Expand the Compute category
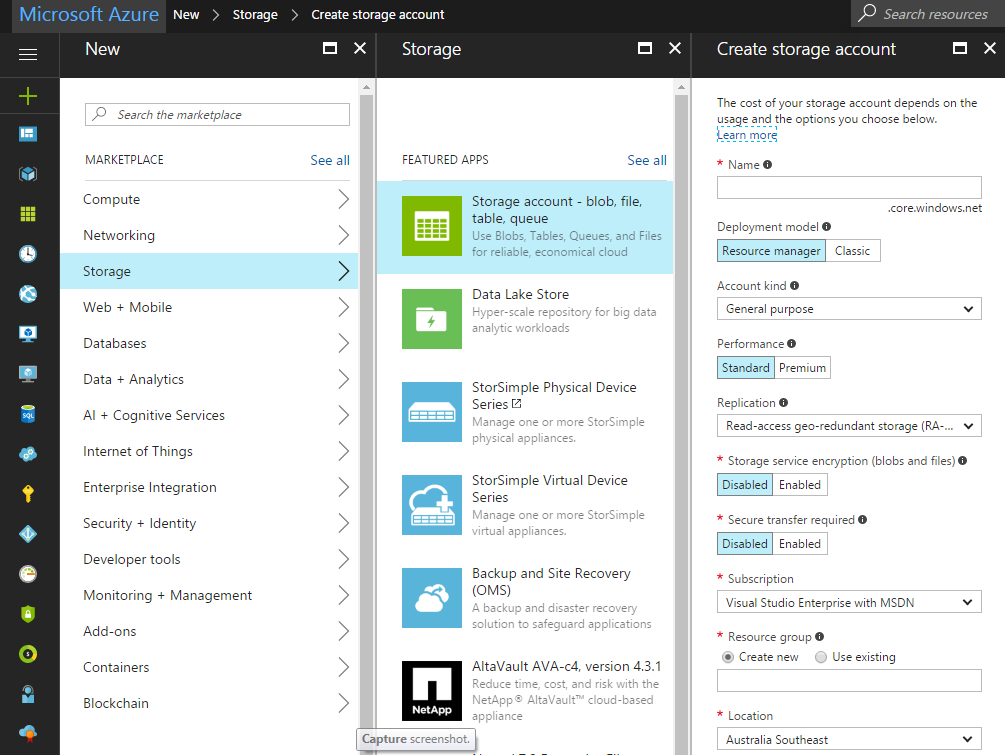This screenshot has height=755, width=1005. pyautogui.click(x=344, y=199)
